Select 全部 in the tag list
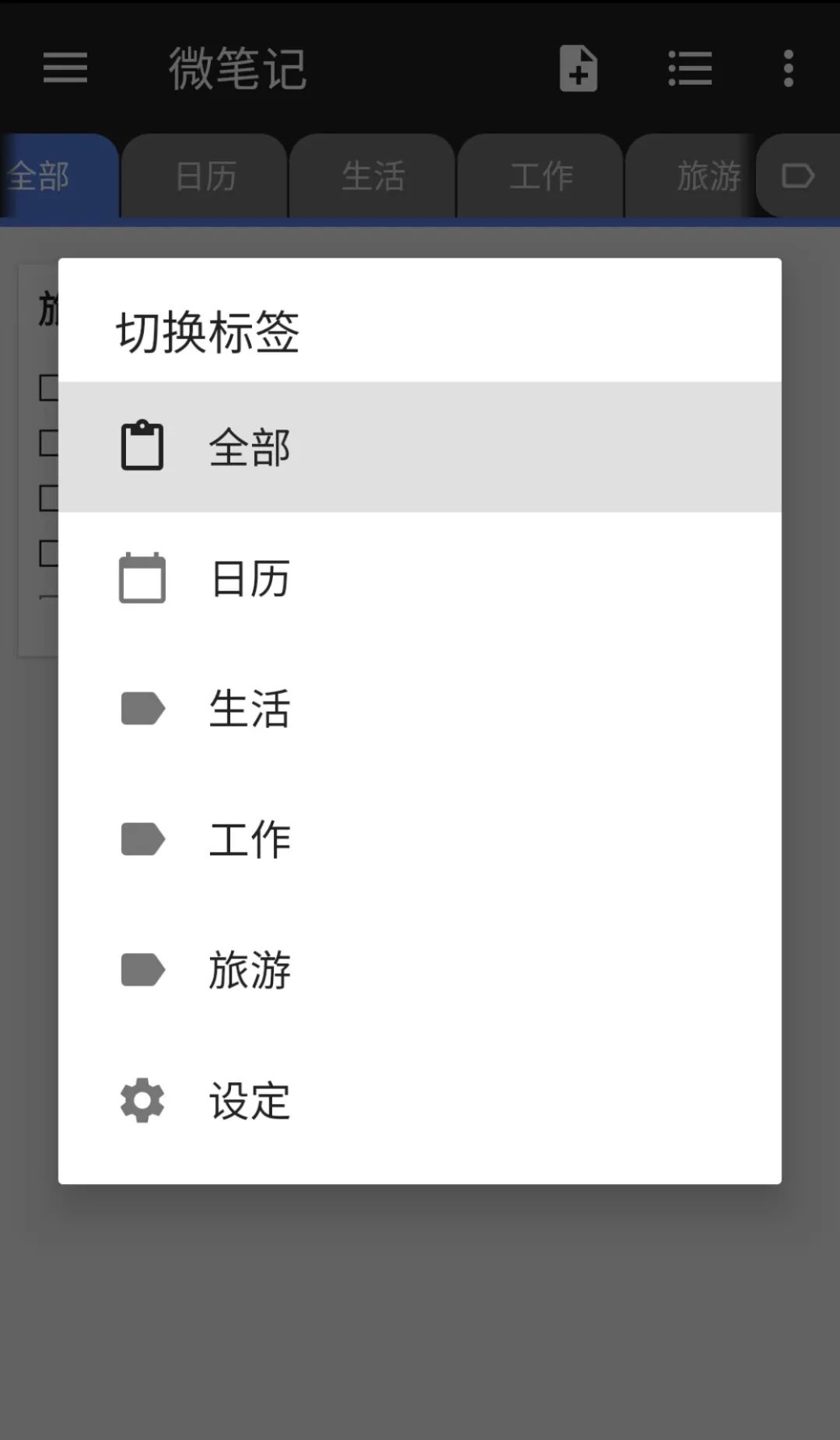Viewport: 840px width, 1440px height. 420,447
